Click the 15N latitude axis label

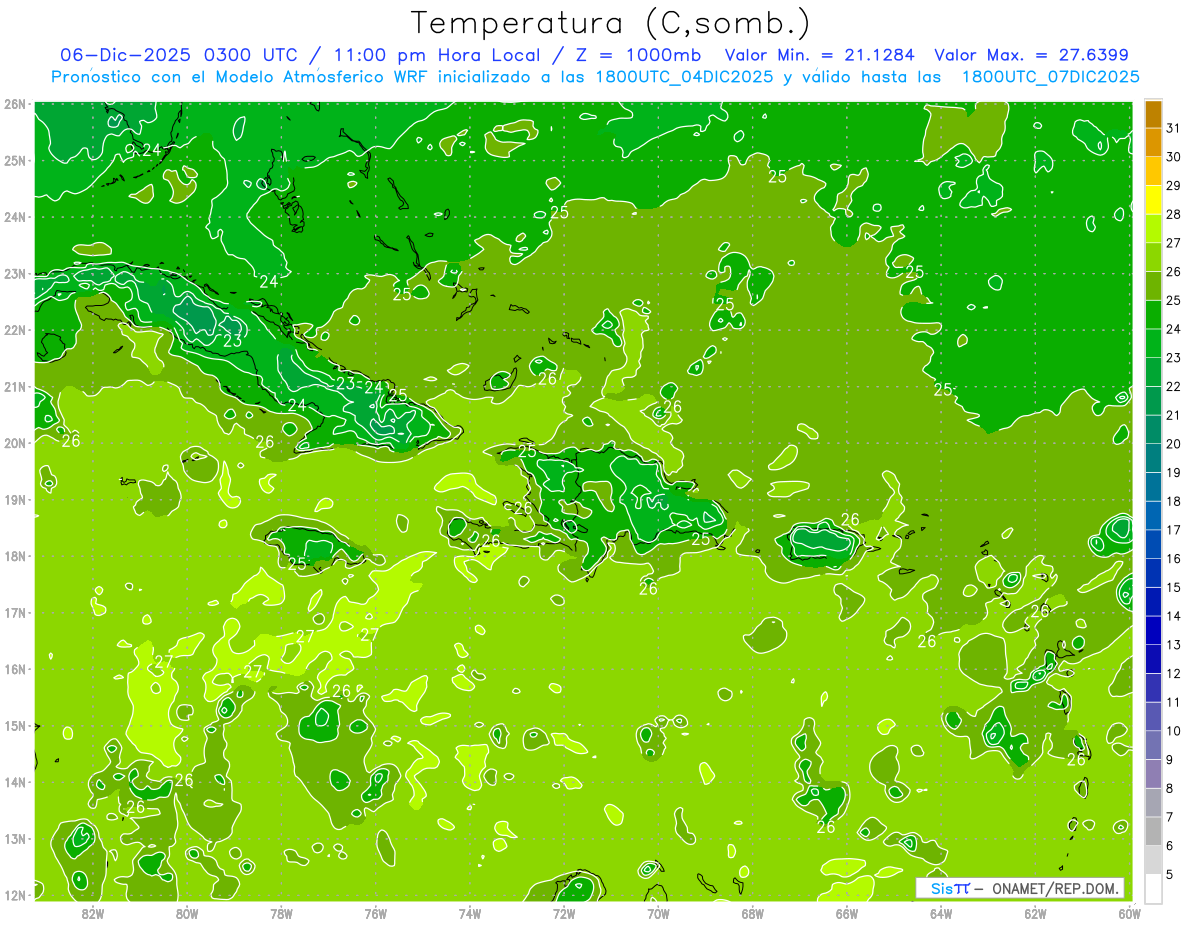point(14,726)
